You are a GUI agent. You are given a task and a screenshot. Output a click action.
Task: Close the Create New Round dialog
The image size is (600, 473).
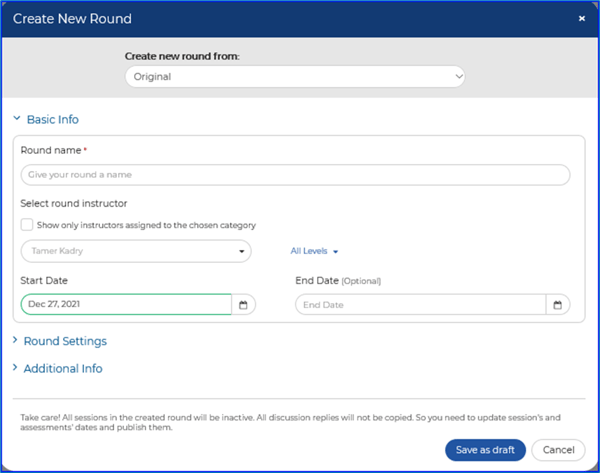(x=582, y=18)
